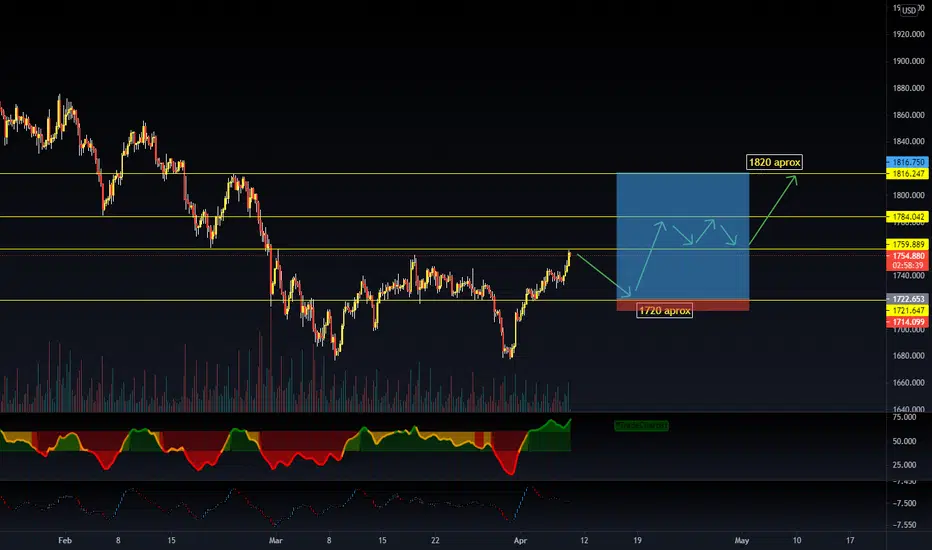Image resolution: width=932 pixels, height=550 pixels.
Task: Click the 25.000 oscillator scale value
Action: tap(905, 465)
